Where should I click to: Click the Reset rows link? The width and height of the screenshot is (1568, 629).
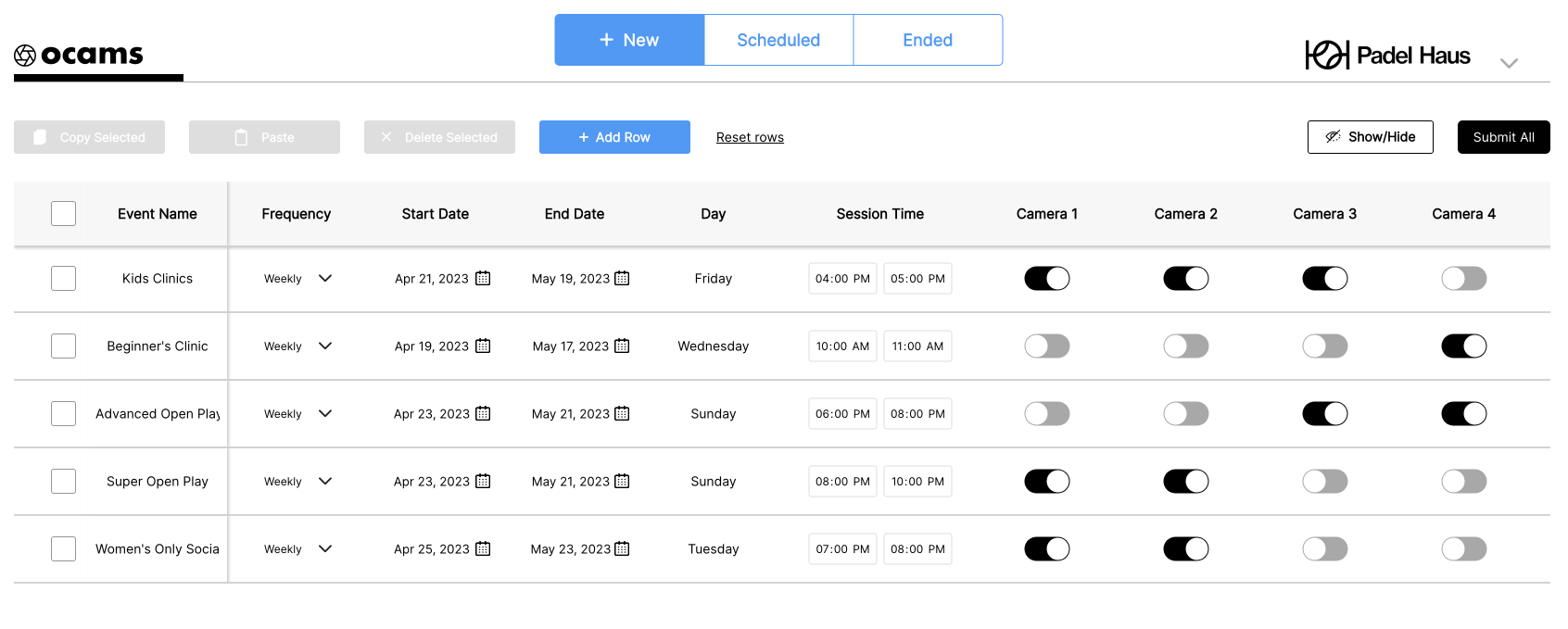pos(750,137)
